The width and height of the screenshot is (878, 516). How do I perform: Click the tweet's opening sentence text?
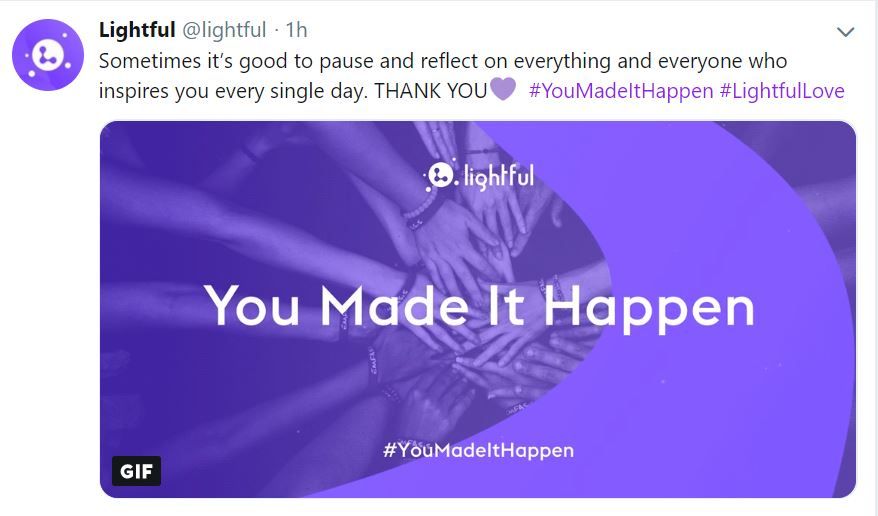[x=443, y=61]
